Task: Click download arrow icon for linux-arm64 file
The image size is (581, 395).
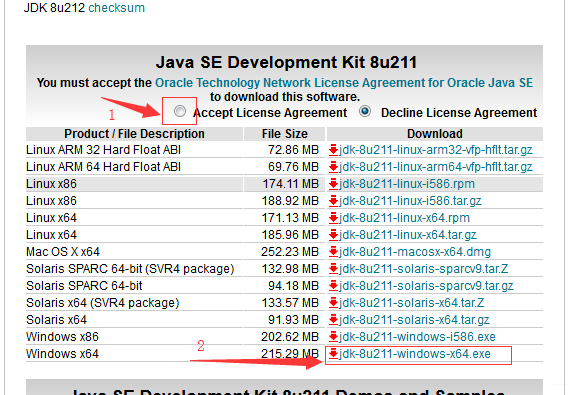Action: pos(333,167)
